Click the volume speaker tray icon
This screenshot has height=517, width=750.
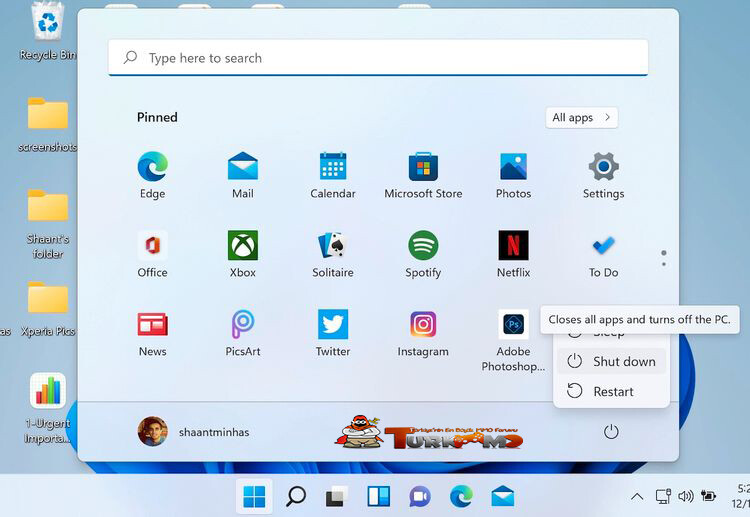[x=685, y=496]
